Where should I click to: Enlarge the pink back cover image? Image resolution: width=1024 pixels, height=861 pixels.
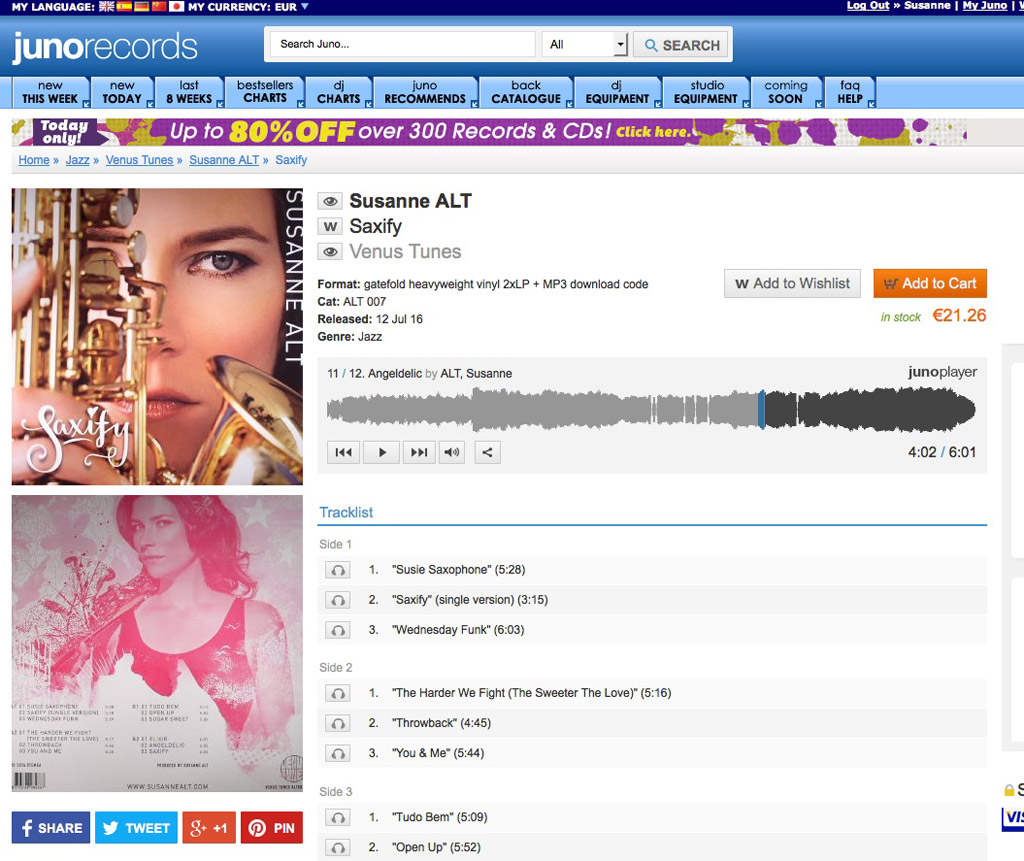coord(157,643)
